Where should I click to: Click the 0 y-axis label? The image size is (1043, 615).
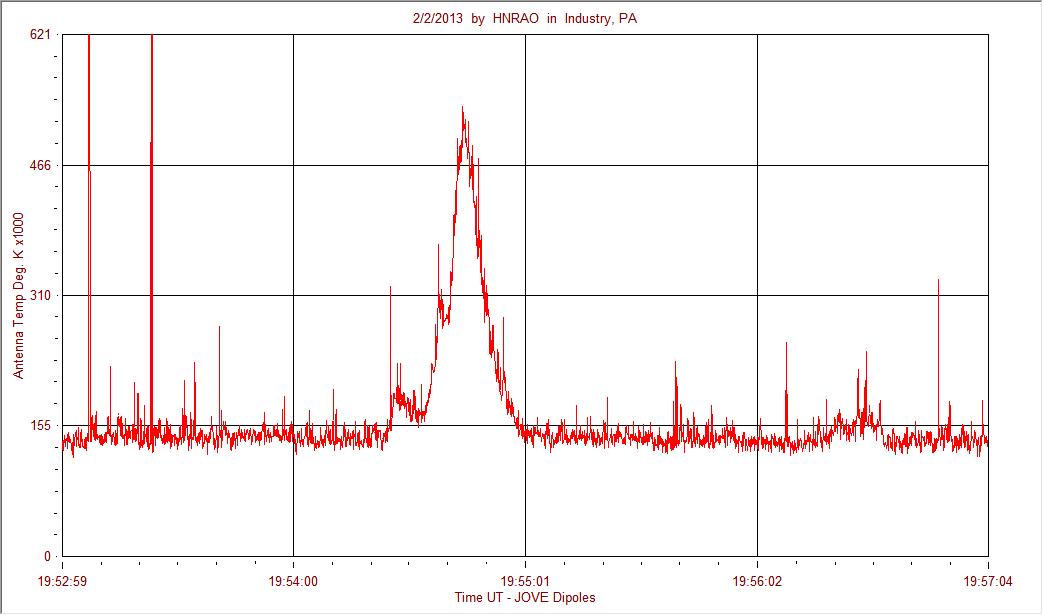[x=47, y=556]
